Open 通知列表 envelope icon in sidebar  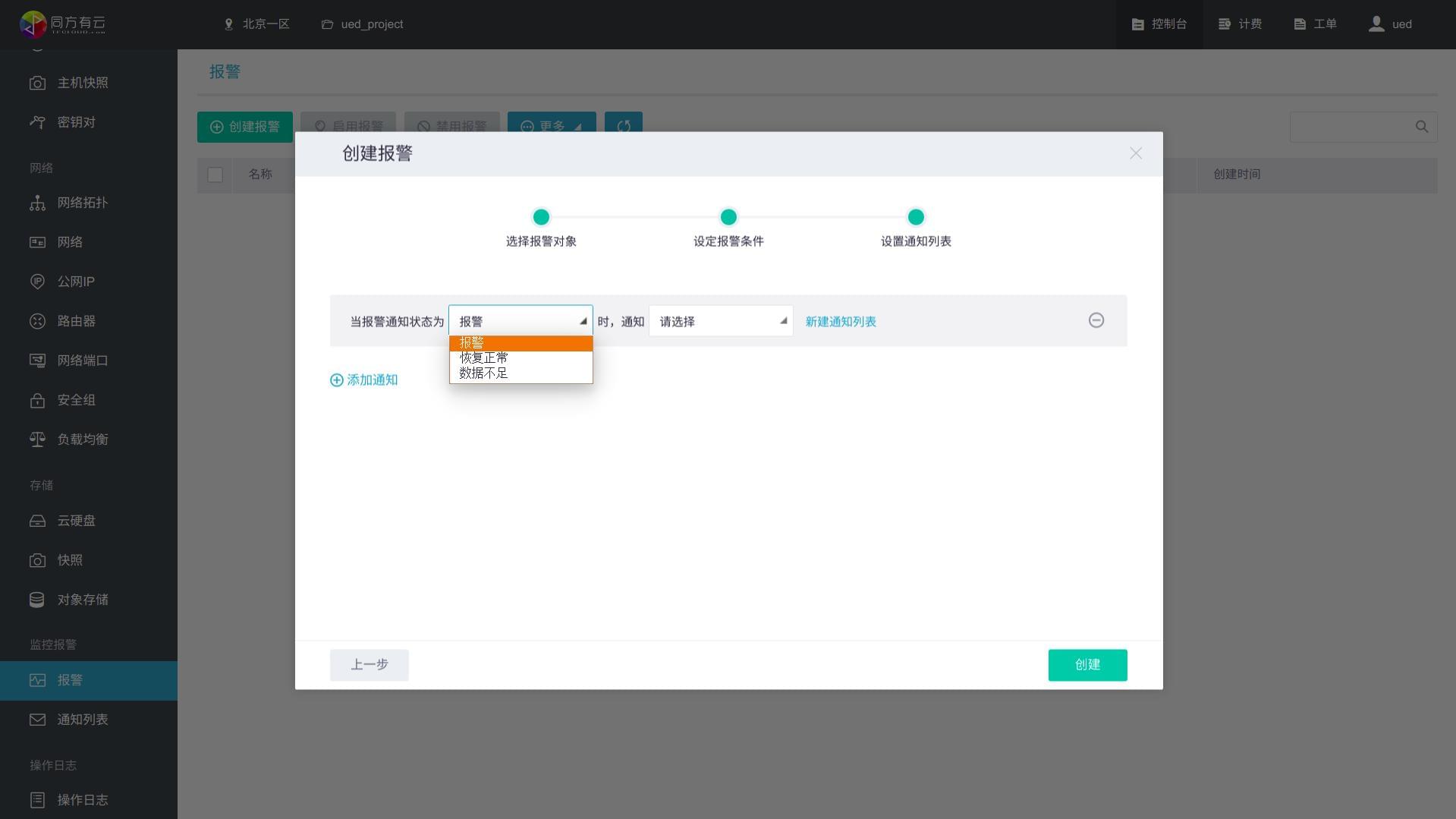[x=37, y=720]
